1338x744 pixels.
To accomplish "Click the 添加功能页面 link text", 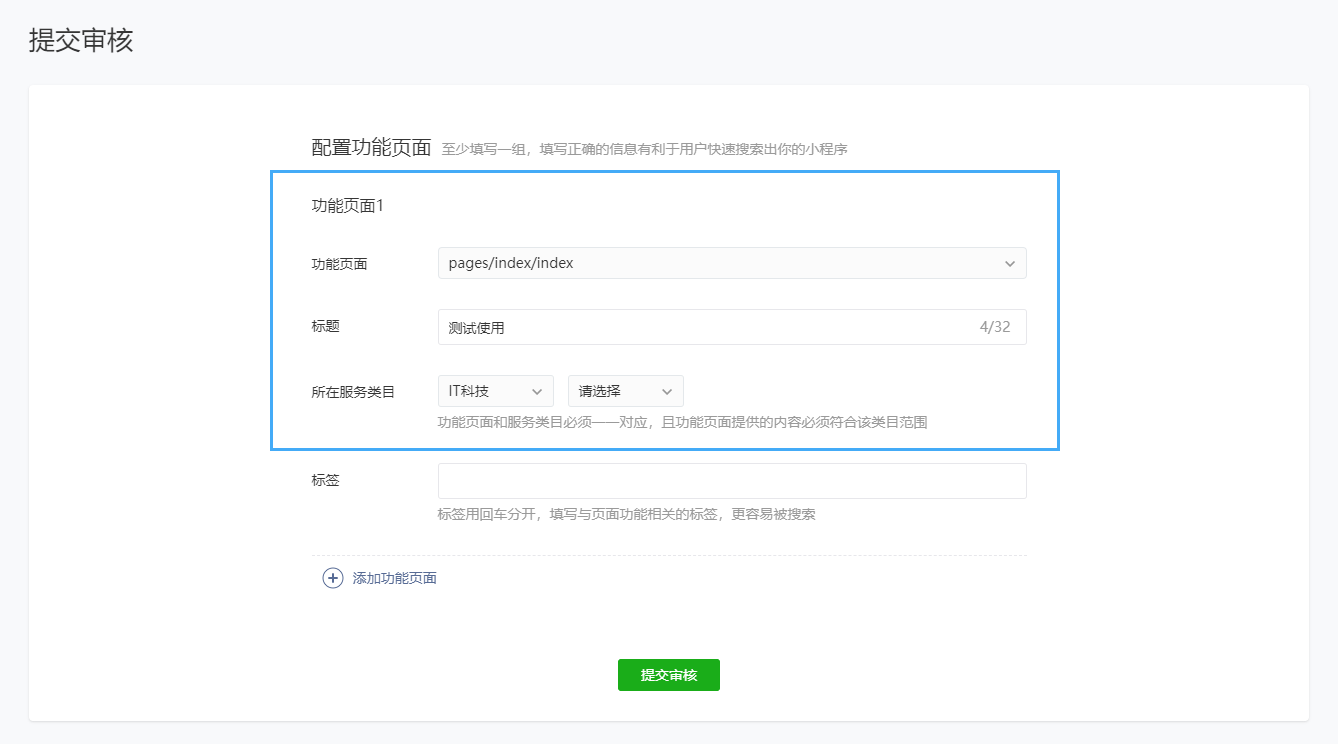I will (x=394, y=578).
